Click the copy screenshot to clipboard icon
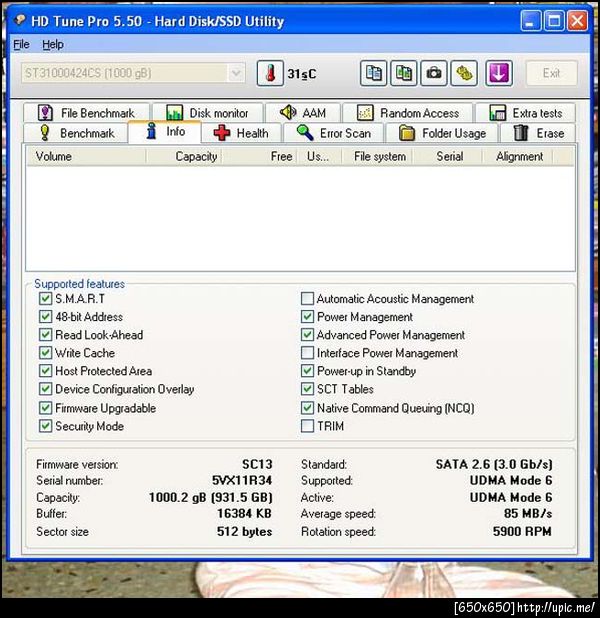Image resolution: width=600 pixels, height=618 pixels. click(x=404, y=73)
